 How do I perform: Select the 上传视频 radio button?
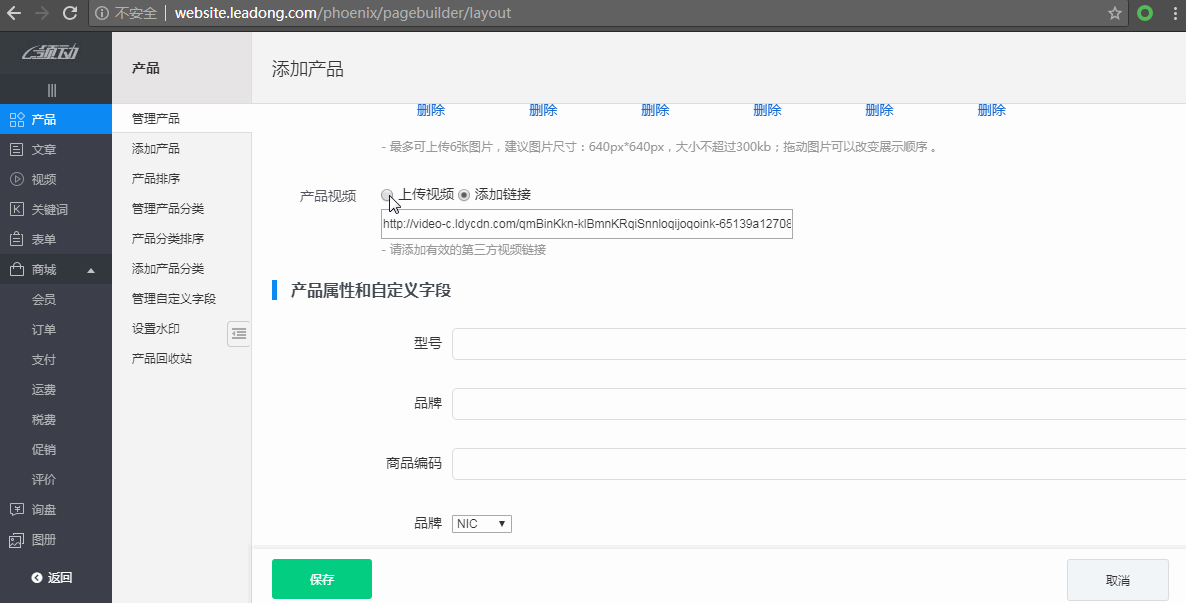(x=388, y=195)
